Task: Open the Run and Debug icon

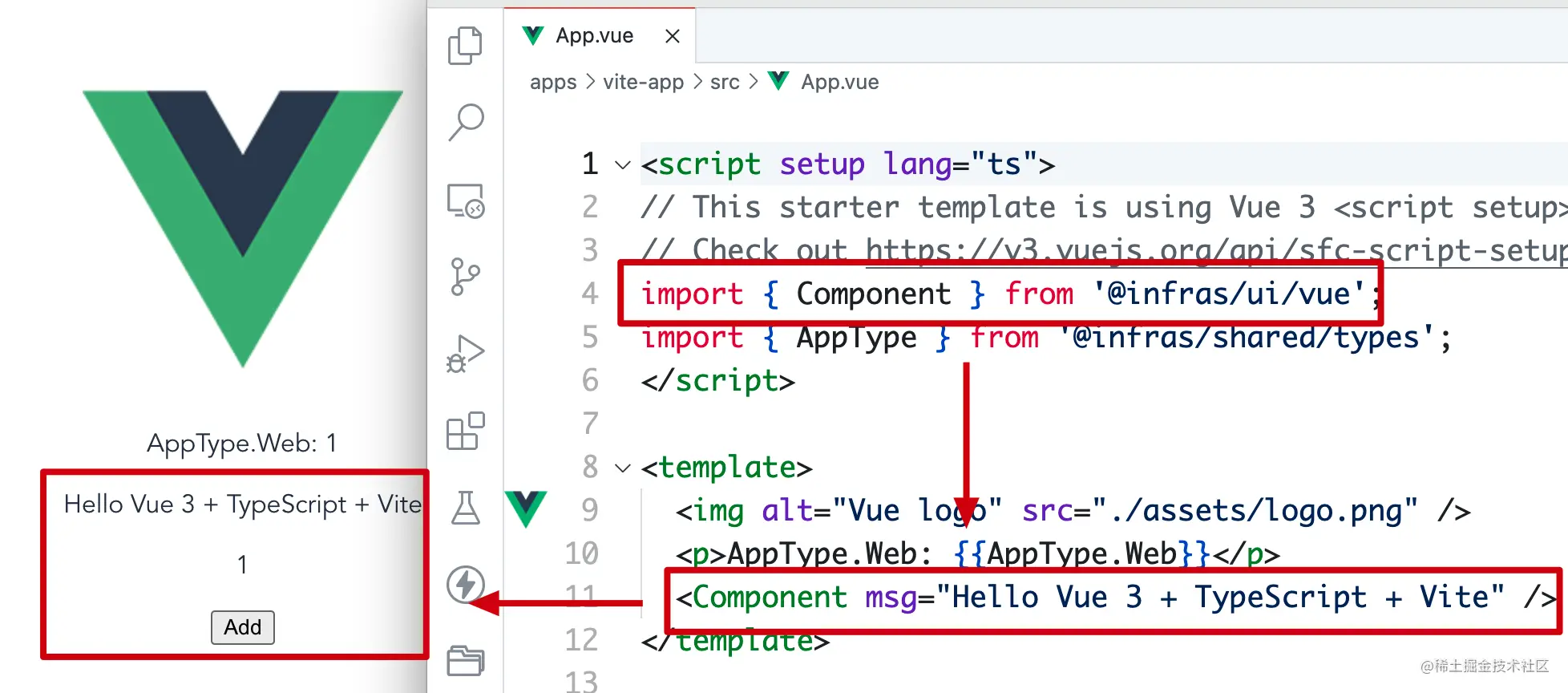Action: click(x=465, y=354)
